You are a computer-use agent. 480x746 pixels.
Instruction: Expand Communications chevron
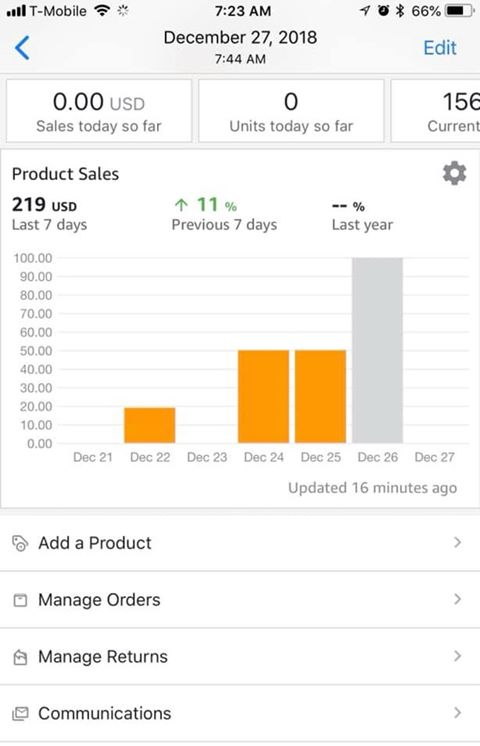457,713
